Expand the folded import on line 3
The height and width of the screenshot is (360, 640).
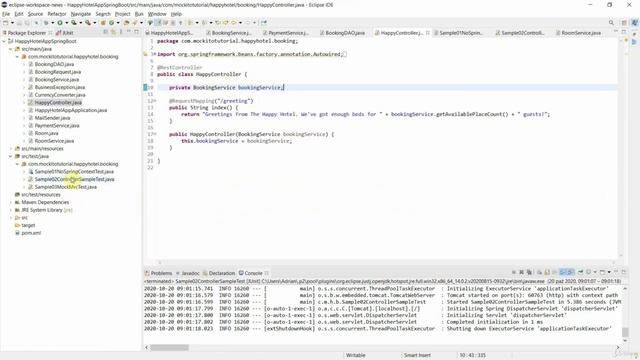(154, 54)
